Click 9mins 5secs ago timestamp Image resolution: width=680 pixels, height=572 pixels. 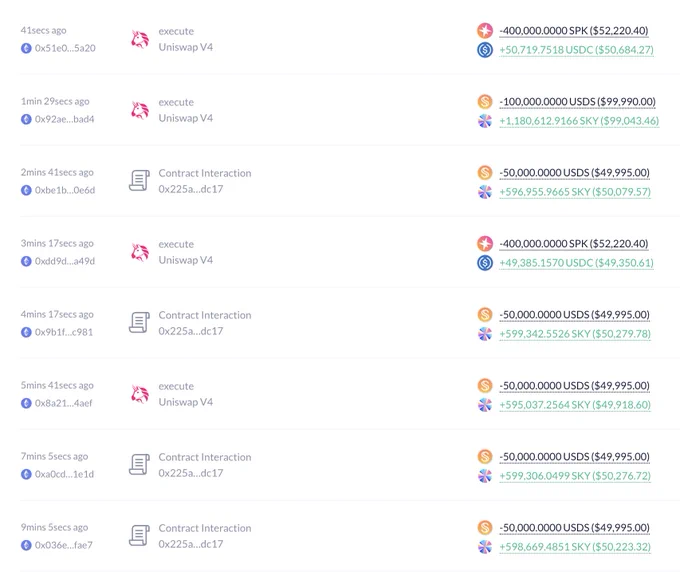[54, 528]
